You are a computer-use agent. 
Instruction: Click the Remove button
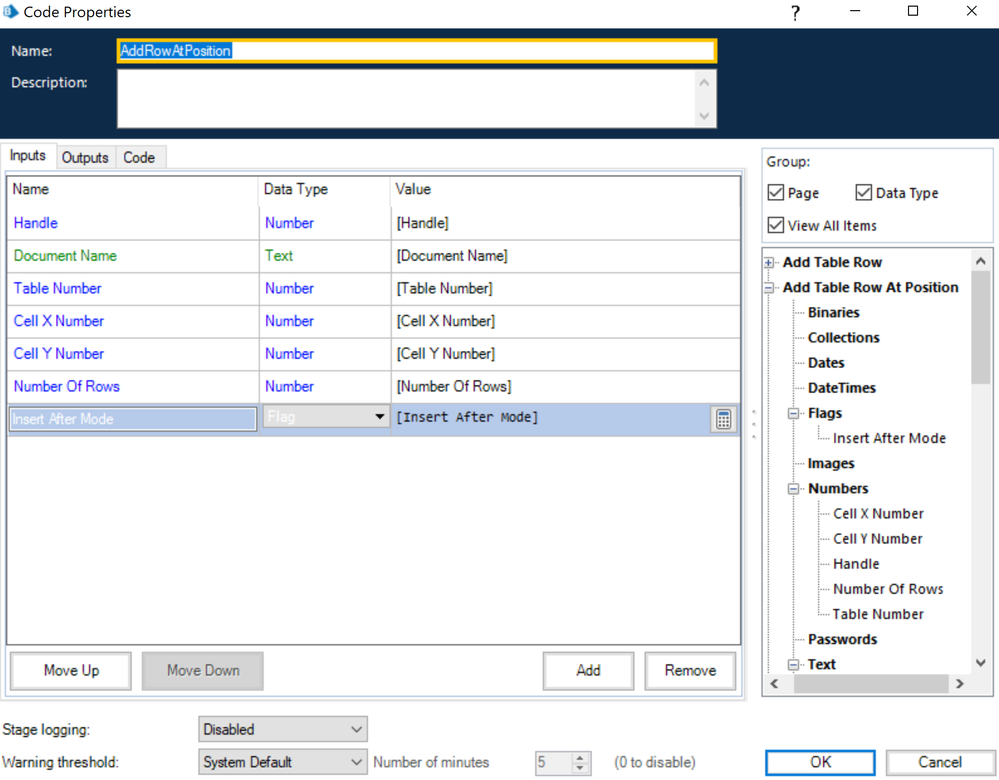click(x=690, y=671)
